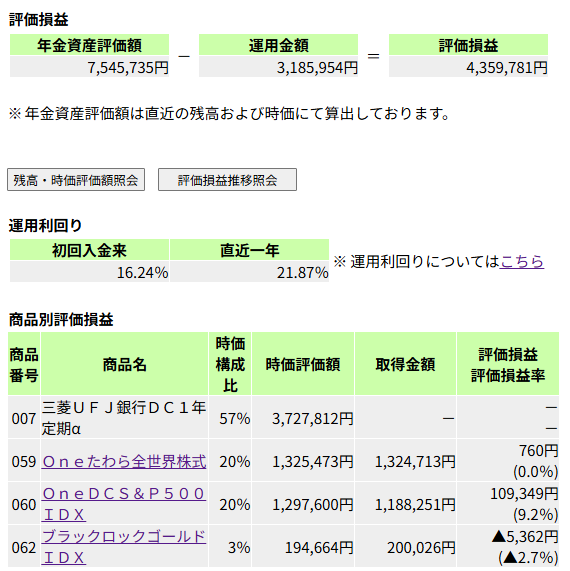Open the ＯｎｅＤＣＳ＆Ｐ５００ ＩＤＸ fund link
This screenshot has height=571, width=570.
coord(124,504)
